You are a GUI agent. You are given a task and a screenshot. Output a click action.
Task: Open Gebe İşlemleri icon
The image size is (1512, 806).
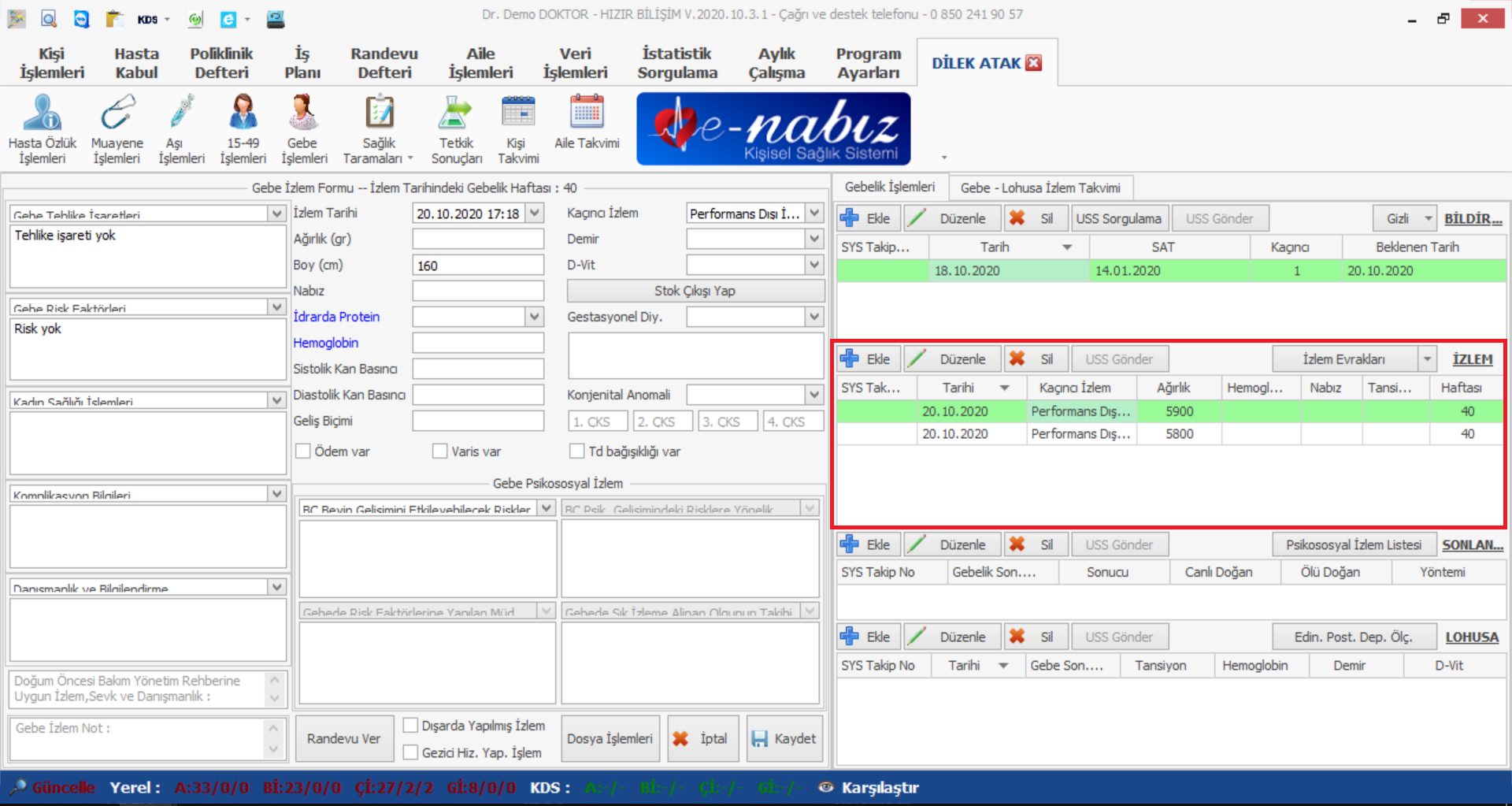(303, 114)
